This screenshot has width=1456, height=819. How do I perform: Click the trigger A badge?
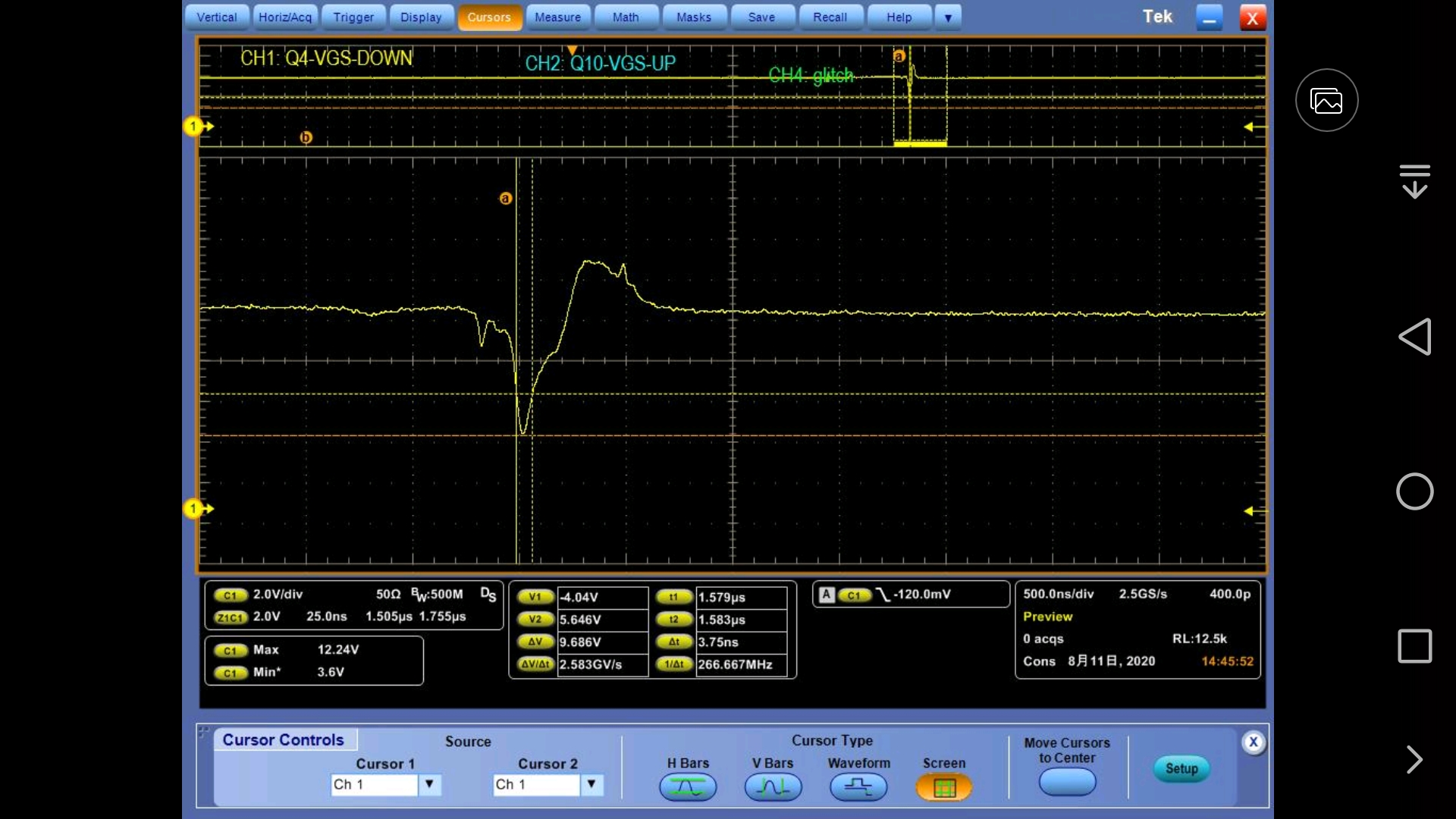pos(827,595)
